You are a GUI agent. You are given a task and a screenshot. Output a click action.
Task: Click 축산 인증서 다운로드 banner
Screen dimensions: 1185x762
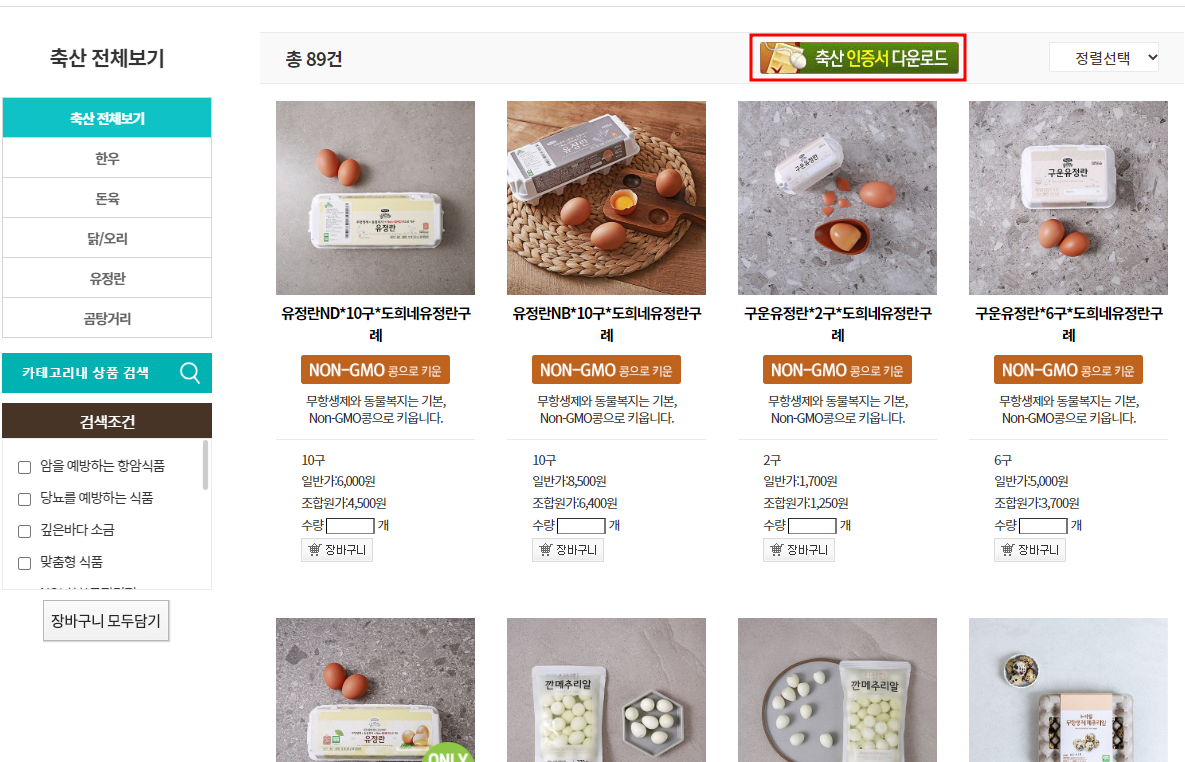[x=859, y=58]
